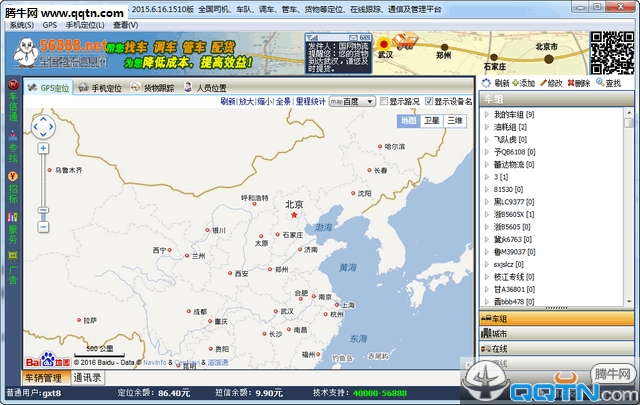
Task: Click the QR code in banner
Action: (x=612, y=53)
